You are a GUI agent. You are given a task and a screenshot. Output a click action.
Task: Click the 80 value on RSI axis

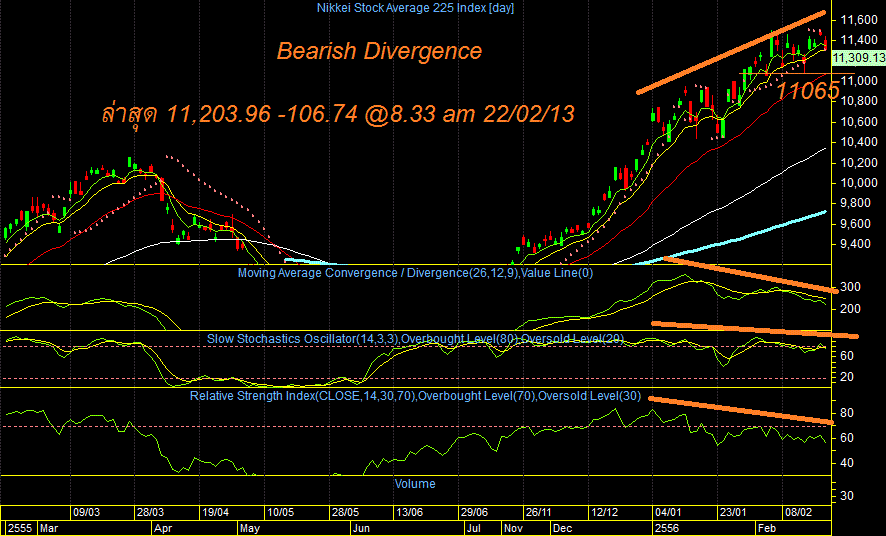pos(847,413)
